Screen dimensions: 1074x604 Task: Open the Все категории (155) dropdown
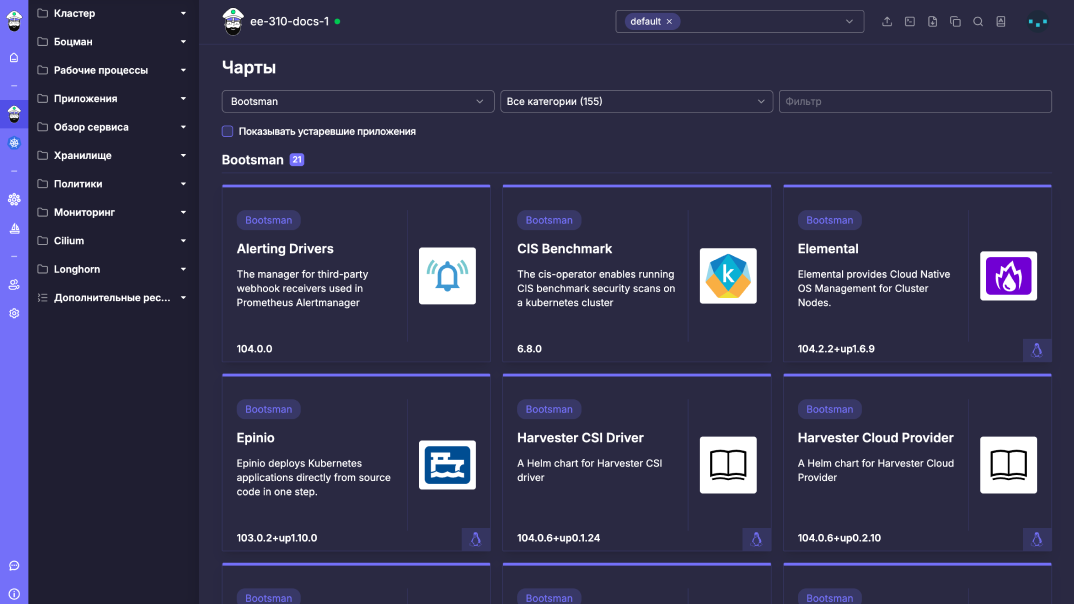[636, 101]
